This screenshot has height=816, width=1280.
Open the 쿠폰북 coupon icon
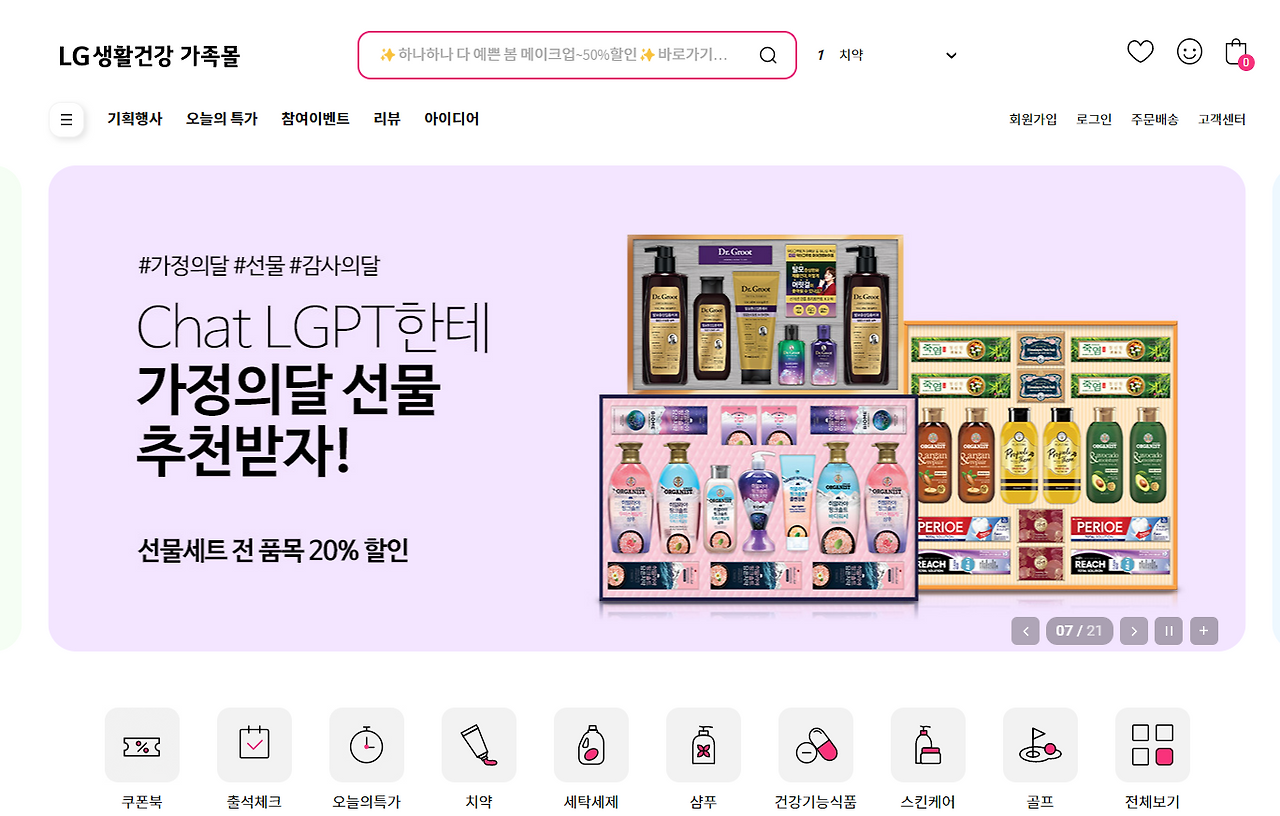[142, 745]
